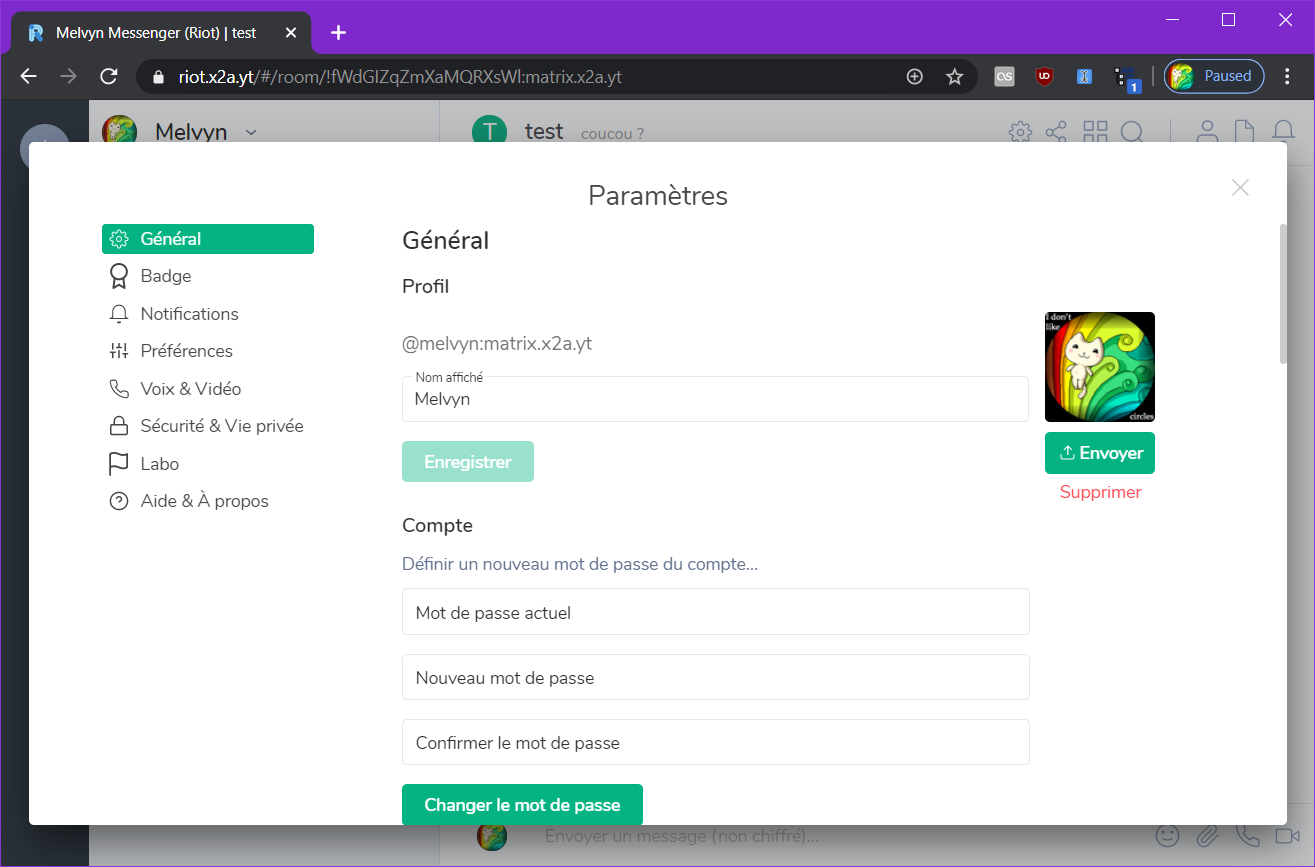Click the profile avatar thumbnail image
Image resolution: width=1315 pixels, height=867 pixels.
pyautogui.click(x=1099, y=367)
